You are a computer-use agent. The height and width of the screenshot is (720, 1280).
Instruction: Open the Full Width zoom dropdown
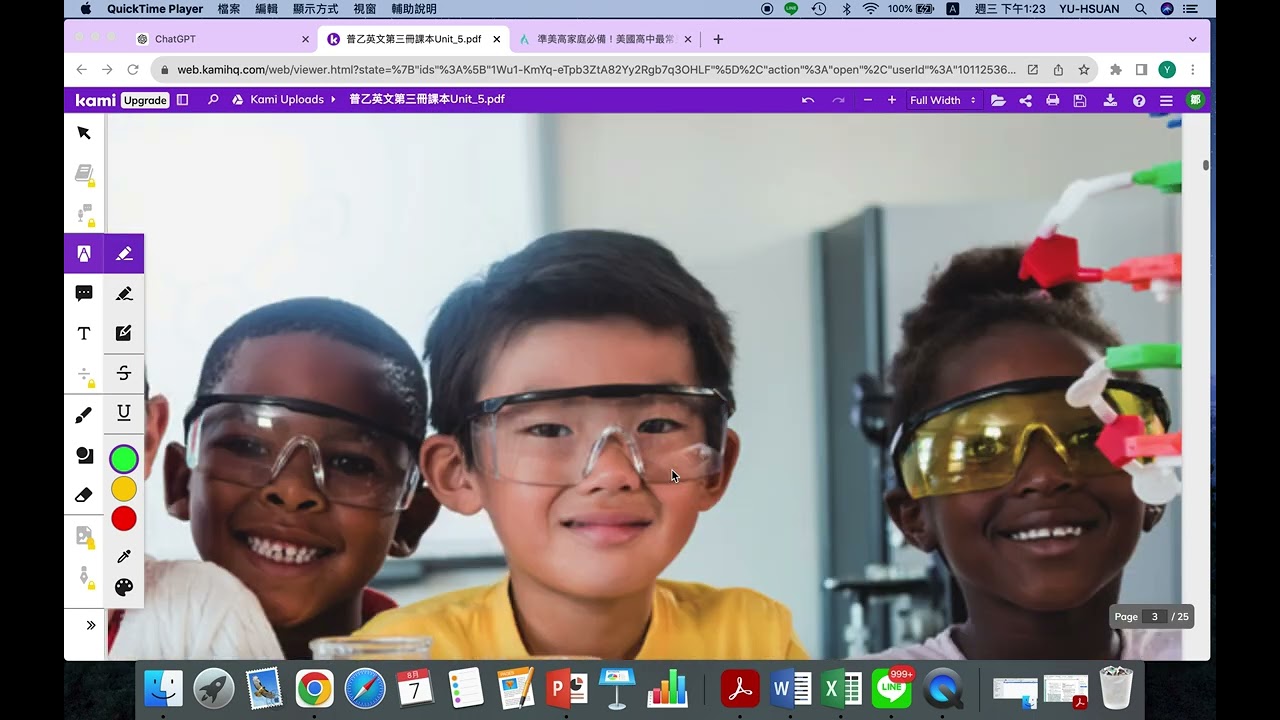click(x=942, y=100)
